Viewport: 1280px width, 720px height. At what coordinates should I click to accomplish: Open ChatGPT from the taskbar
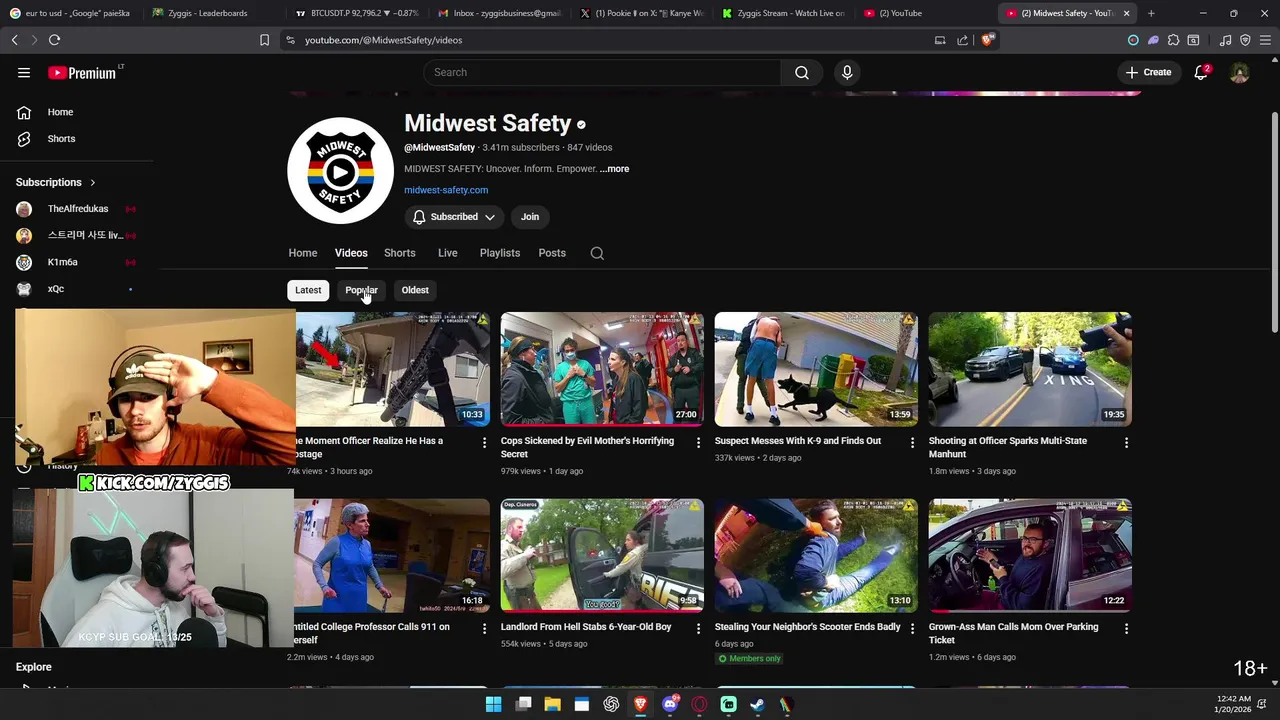pyautogui.click(x=611, y=704)
